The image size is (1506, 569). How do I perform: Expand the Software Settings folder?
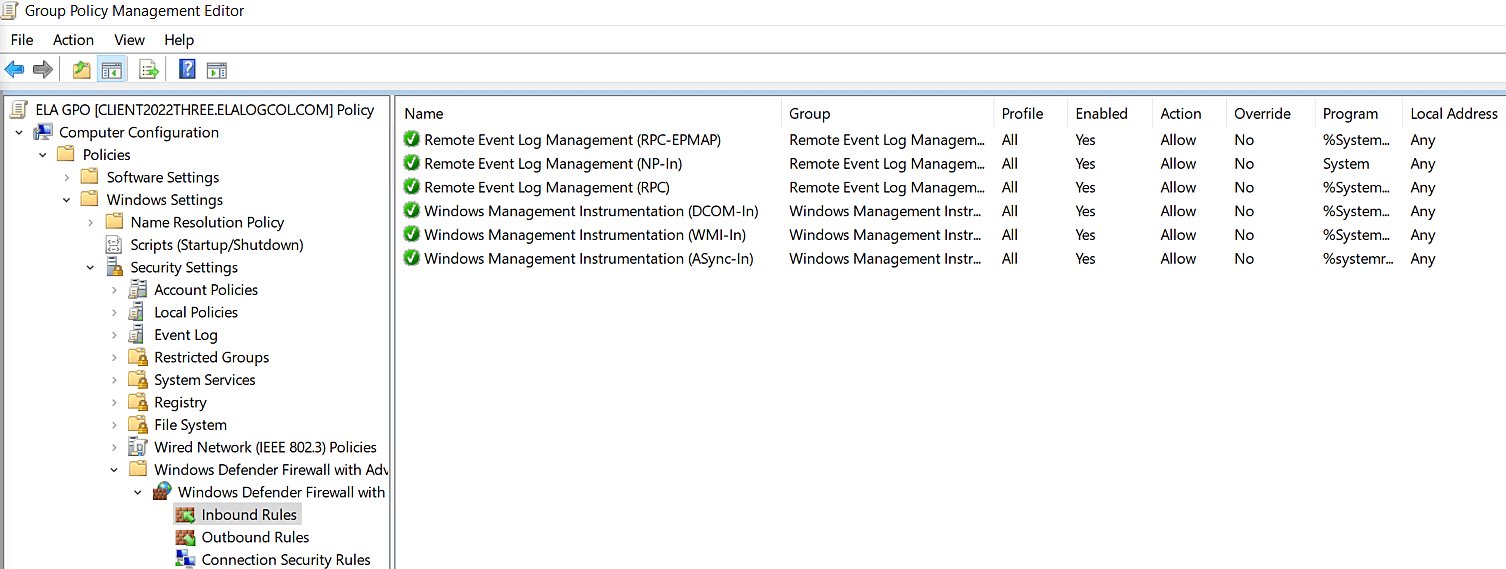point(67,178)
